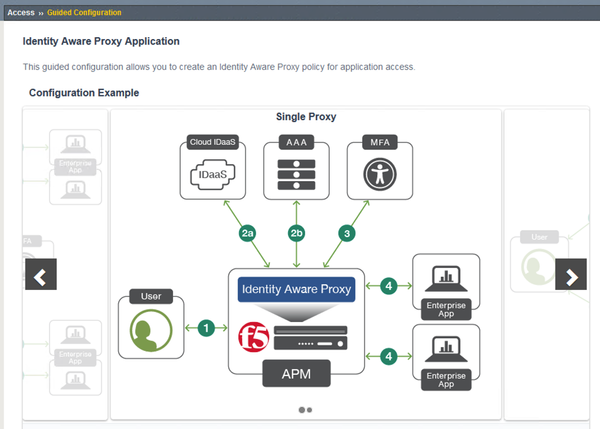
Task: Click the APM label box
Action: click(x=297, y=374)
